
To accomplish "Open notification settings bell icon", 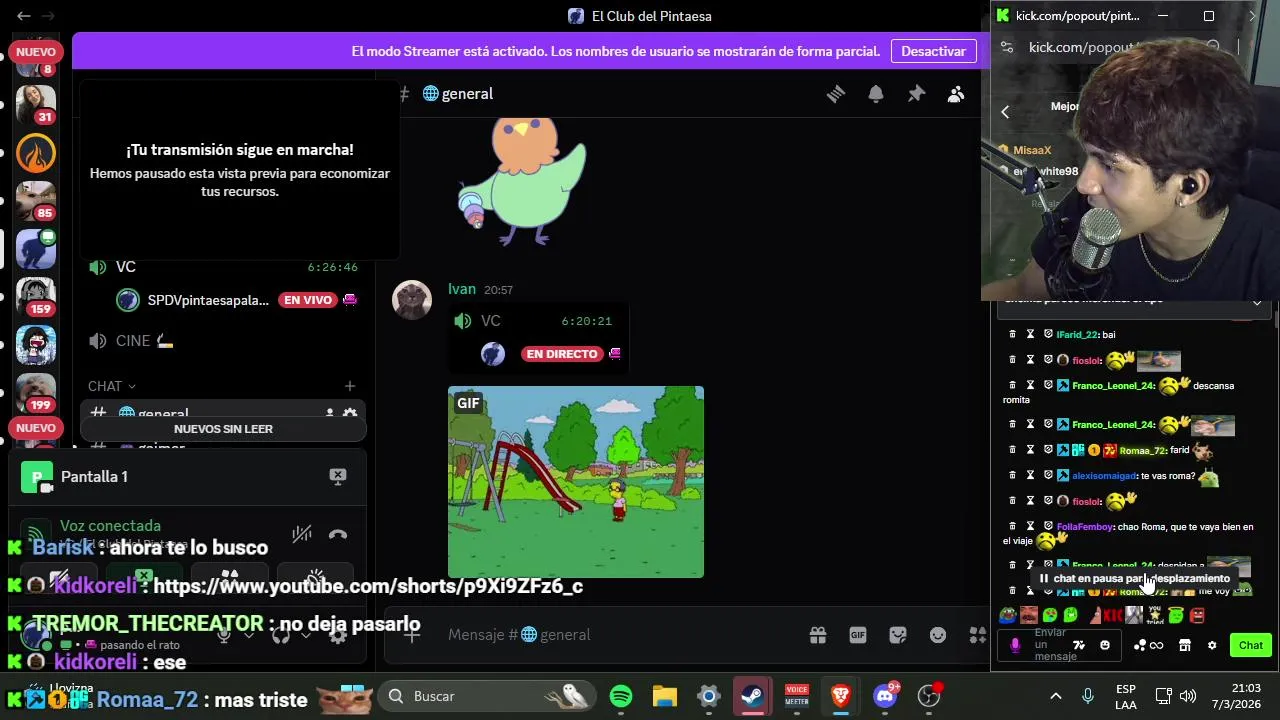I will (876, 94).
